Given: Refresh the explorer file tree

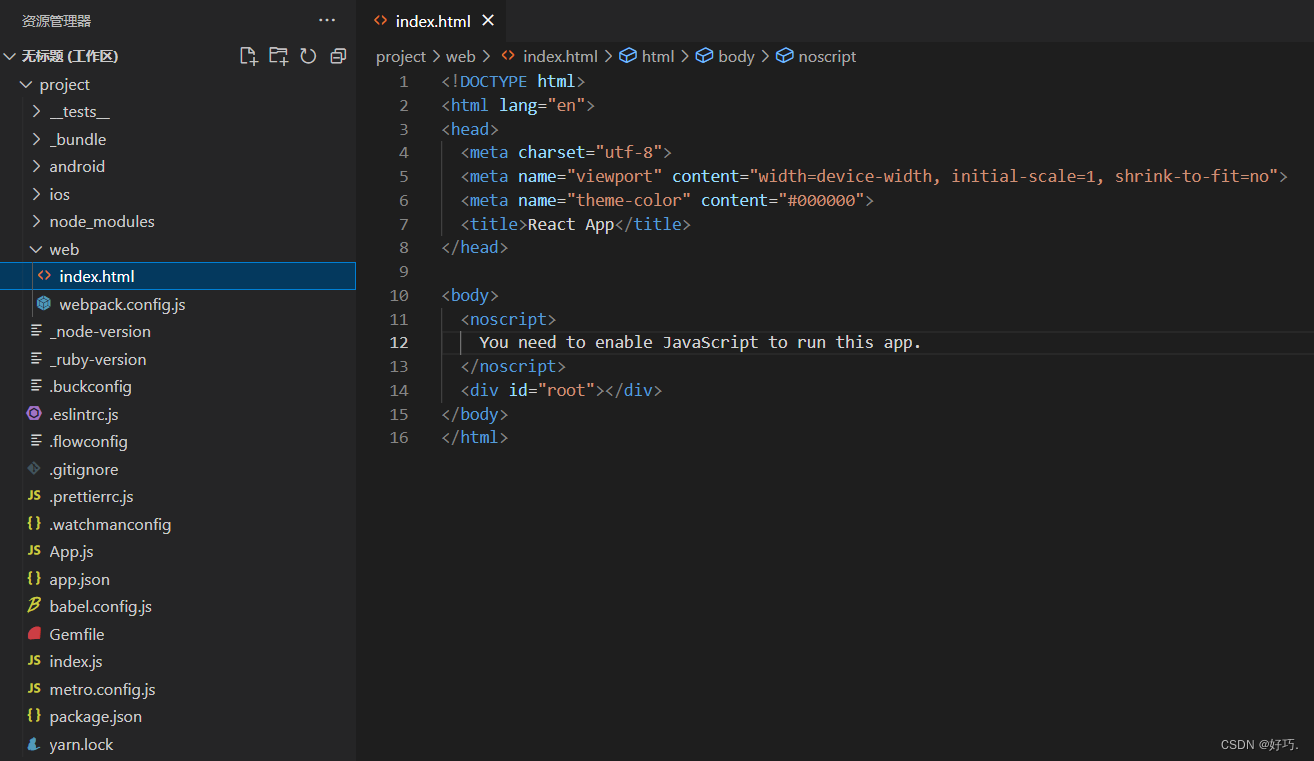Looking at the screenshot, I should (308, 56).
